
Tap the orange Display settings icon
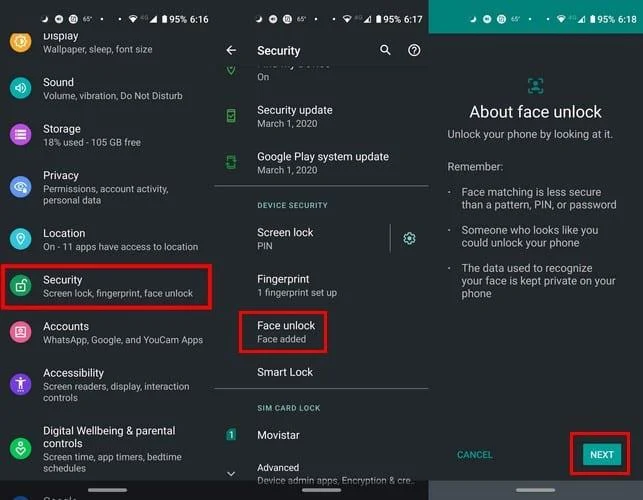tap(21, 42)
